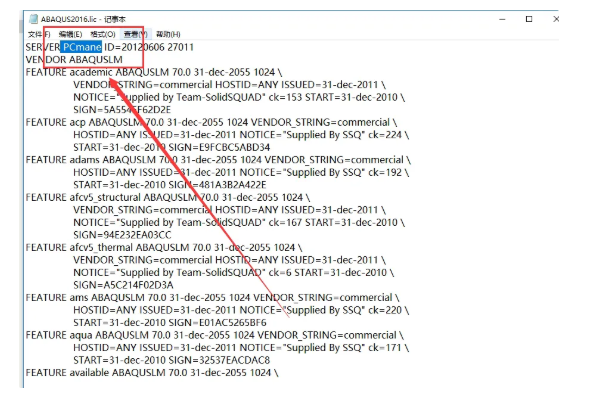Open the 帮助(H) menu
The width and height of the screenshot is (609, 405).
168,34
